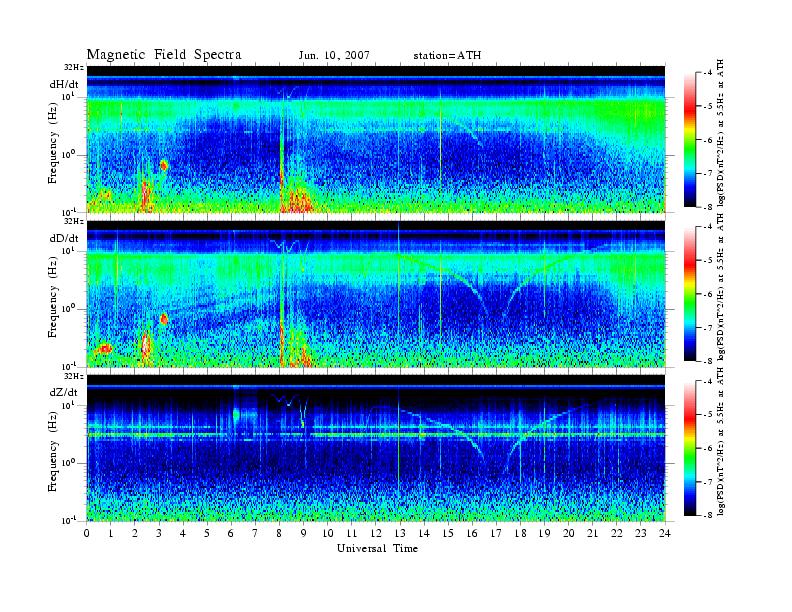The height and width of the screenshot is (612, 792).
Task: Click hour tick label 20 on time axis
Action: pos(569,533)
